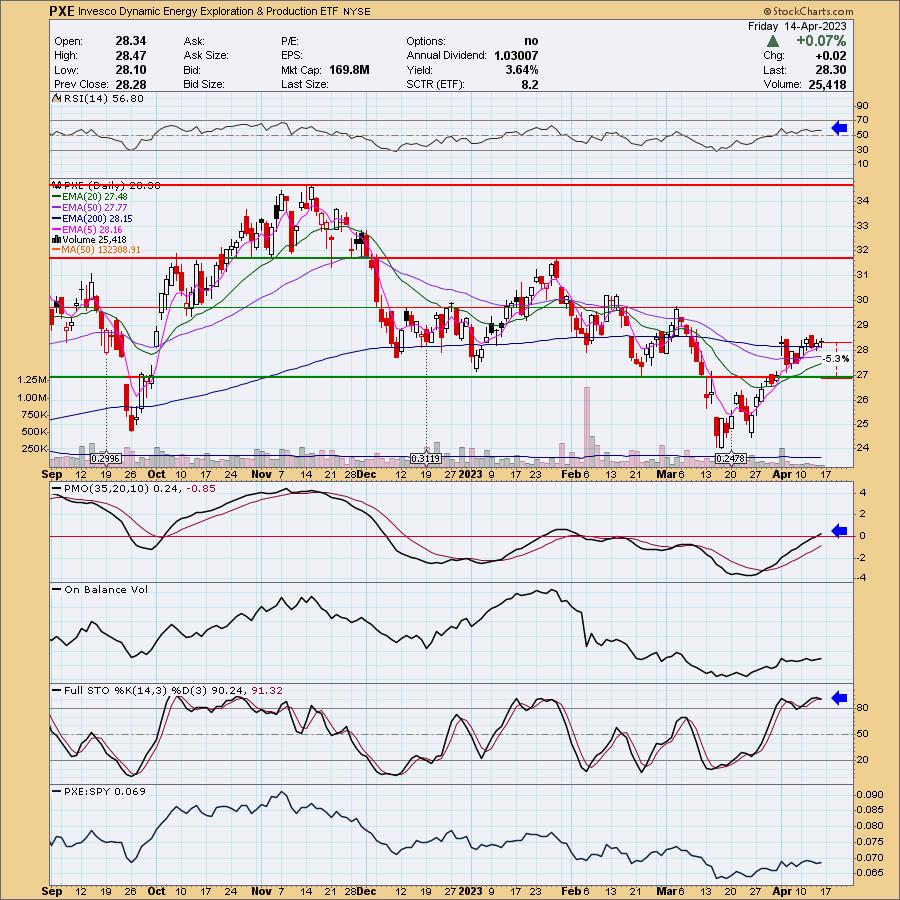This screenshot has width=900, height=900.
Task: Click the EMA(20) 27.48 legend entry
Action: 91,197
